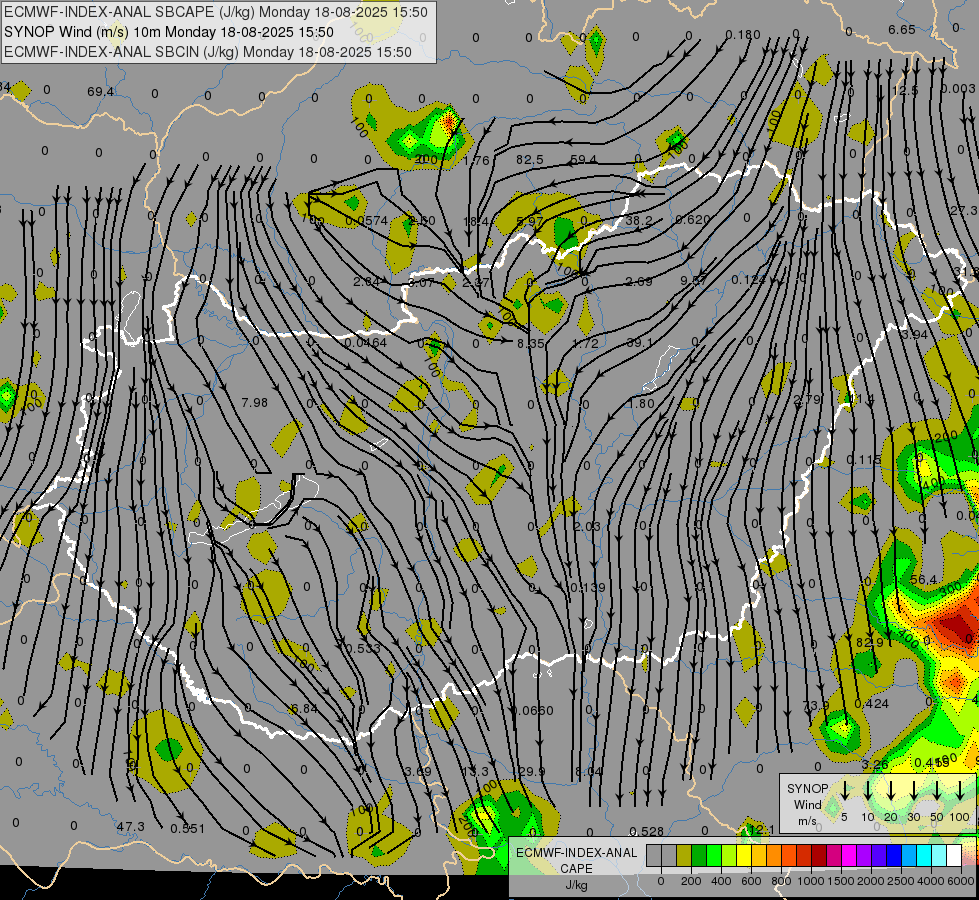Click the 6.84 value on the map

point(304,708)
